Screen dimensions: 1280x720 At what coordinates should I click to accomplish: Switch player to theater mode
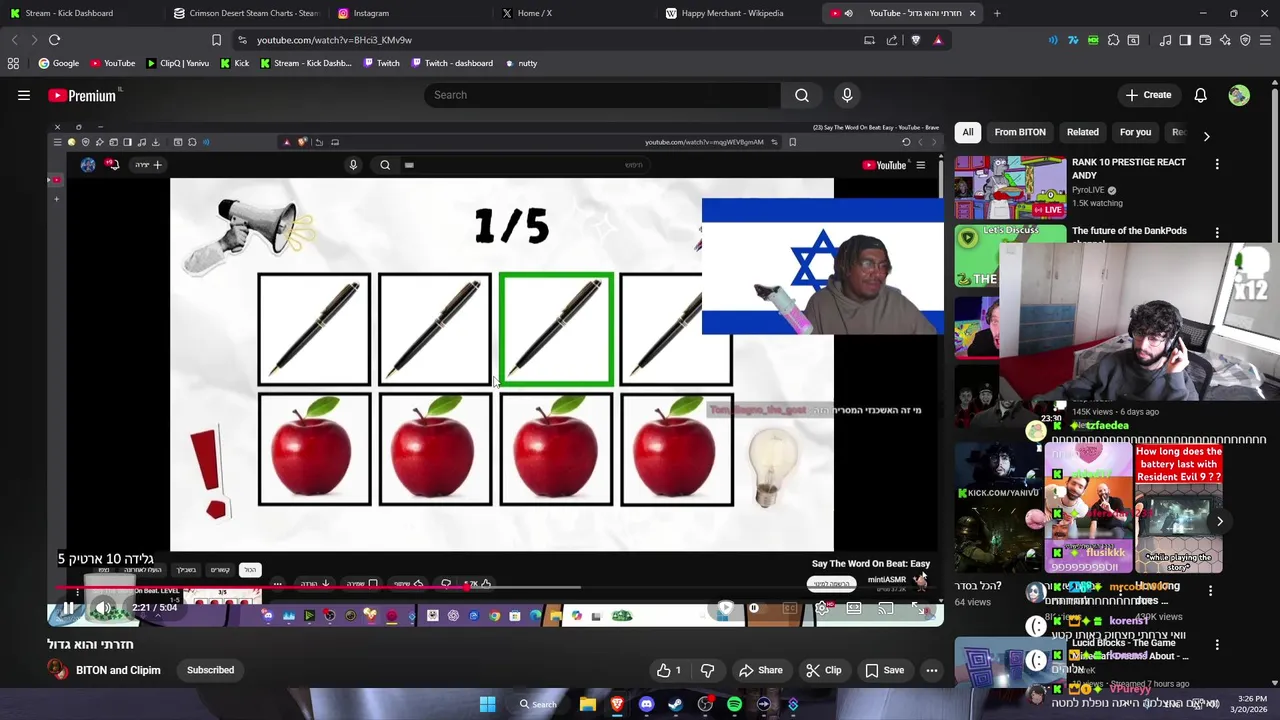point(854,608)
